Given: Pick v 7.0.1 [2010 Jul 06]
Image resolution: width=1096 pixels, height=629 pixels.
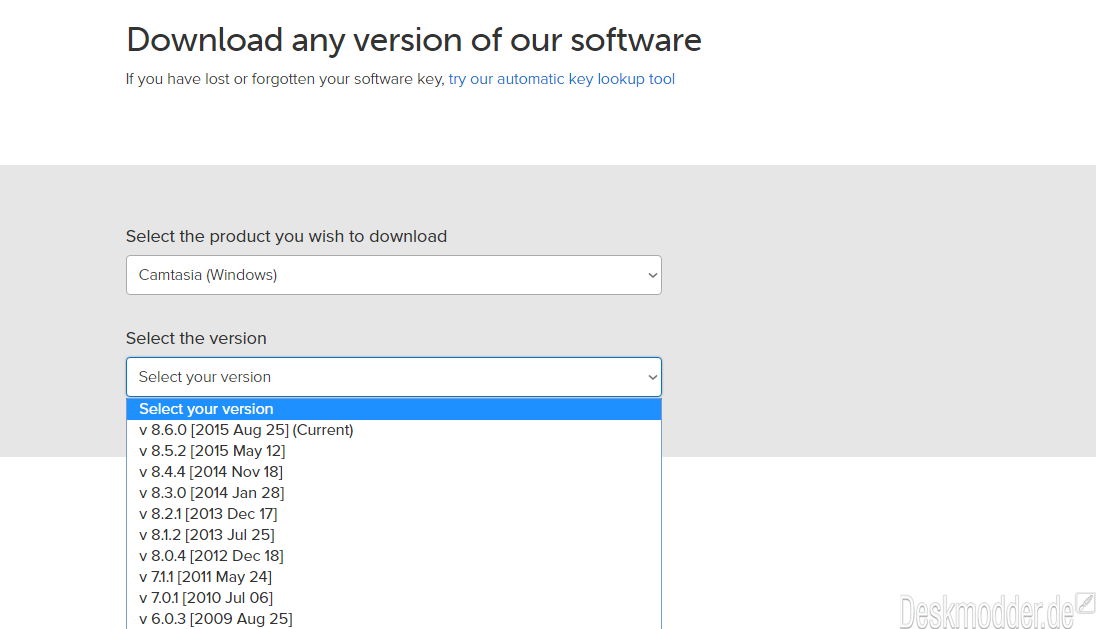Looking at the screenshot, I should [394, 598].
